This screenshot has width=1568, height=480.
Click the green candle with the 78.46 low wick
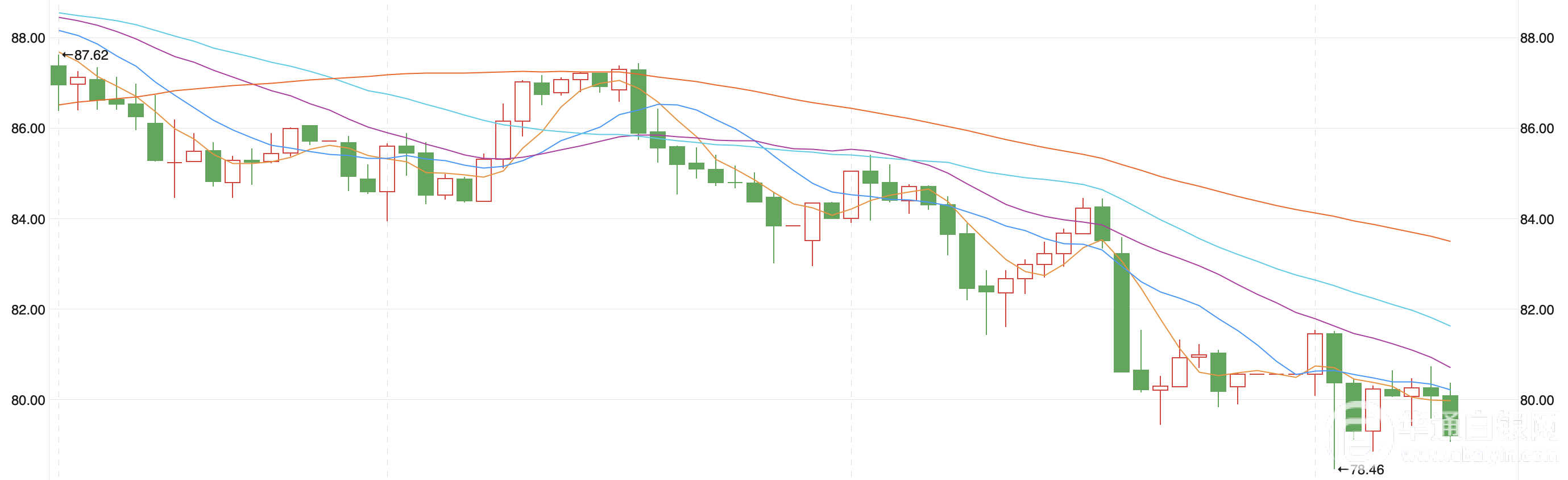(1334, 358)
